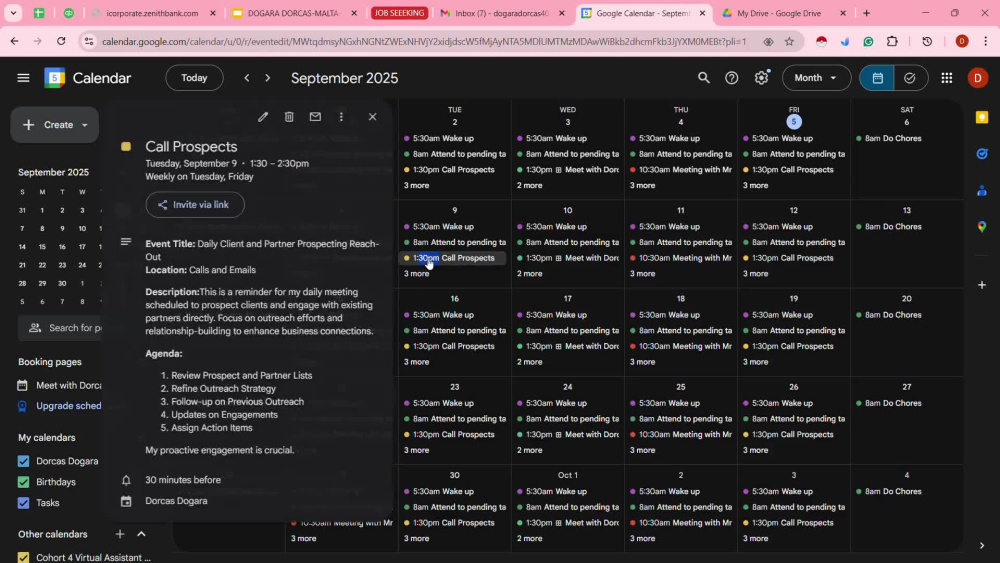This screenshot has width=1000, height=563.
Task: Open the settings gear menu
Action: tap(761, 78)
